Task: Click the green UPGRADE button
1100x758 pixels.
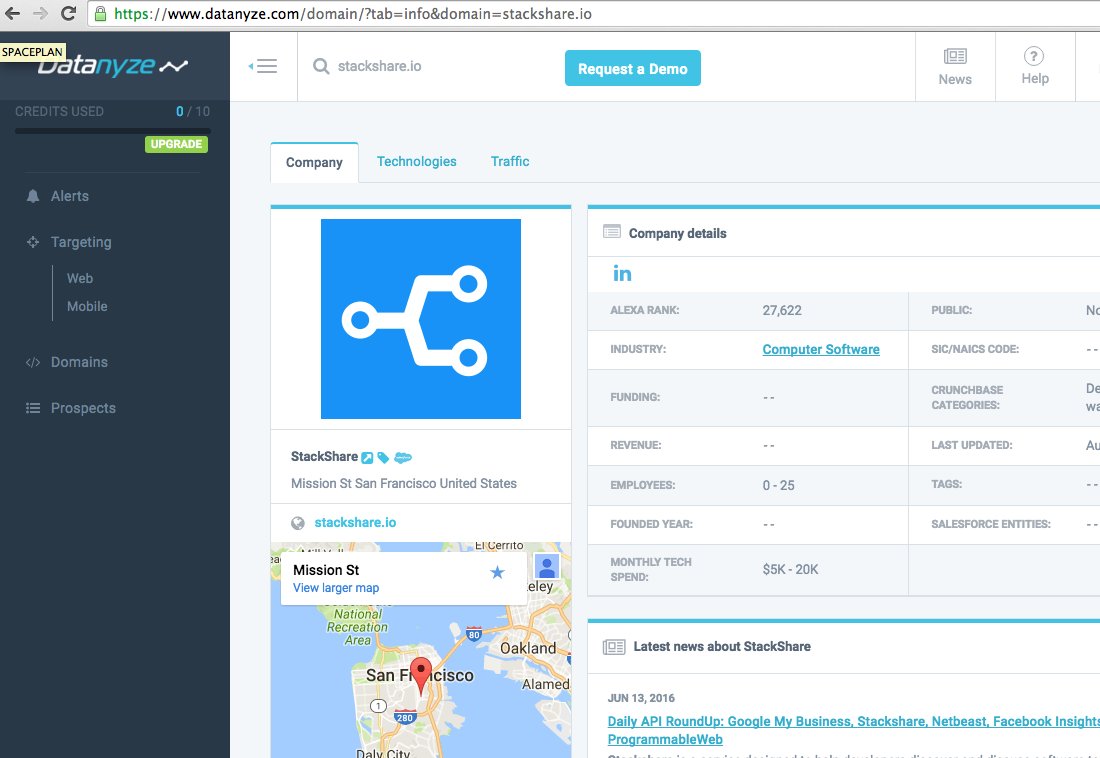Action: 176,144
